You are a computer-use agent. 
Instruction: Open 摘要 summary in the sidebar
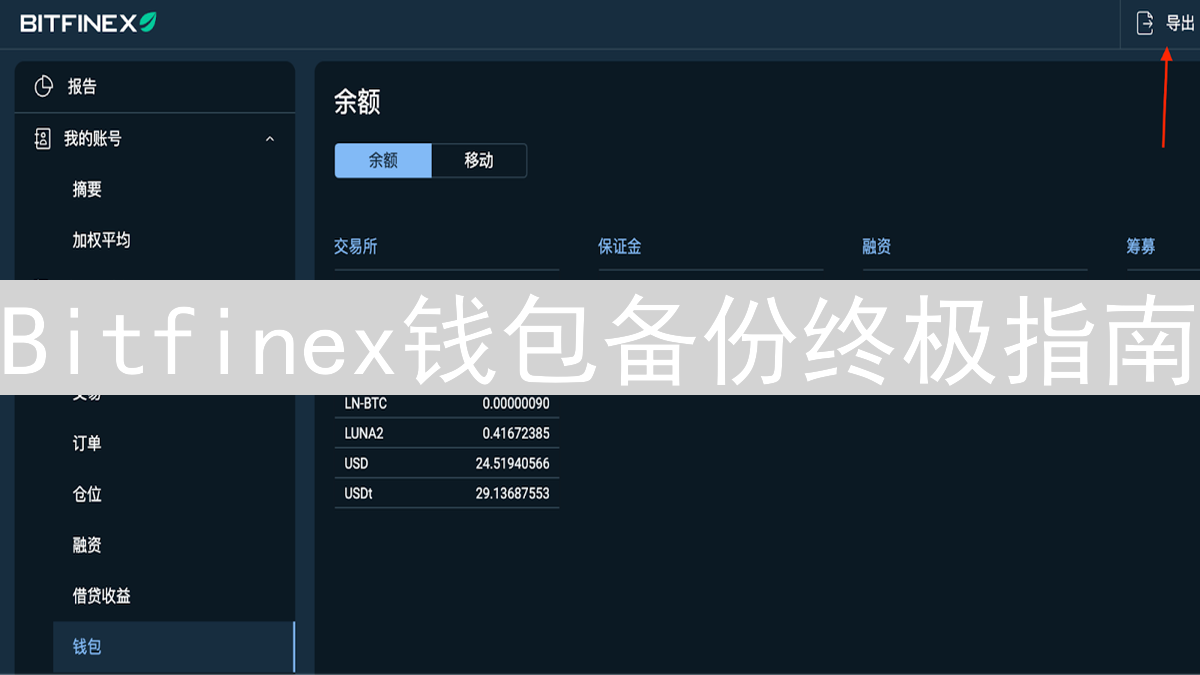coord(87,189)
